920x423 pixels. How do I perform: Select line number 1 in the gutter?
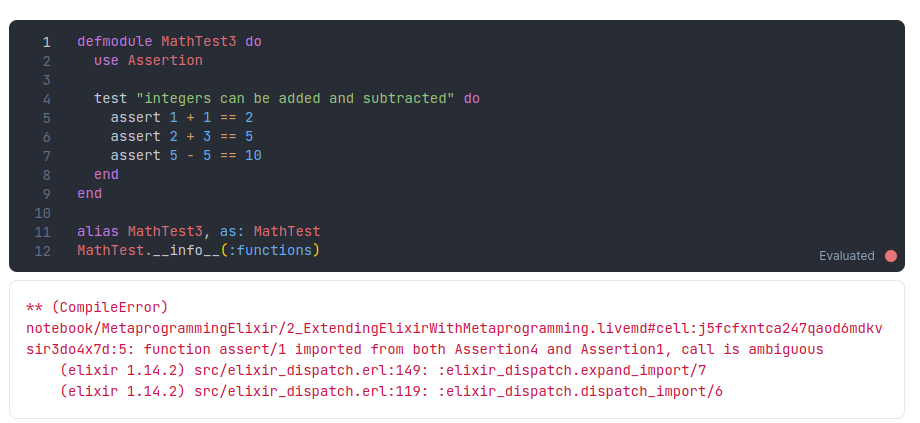click(46, 42)
